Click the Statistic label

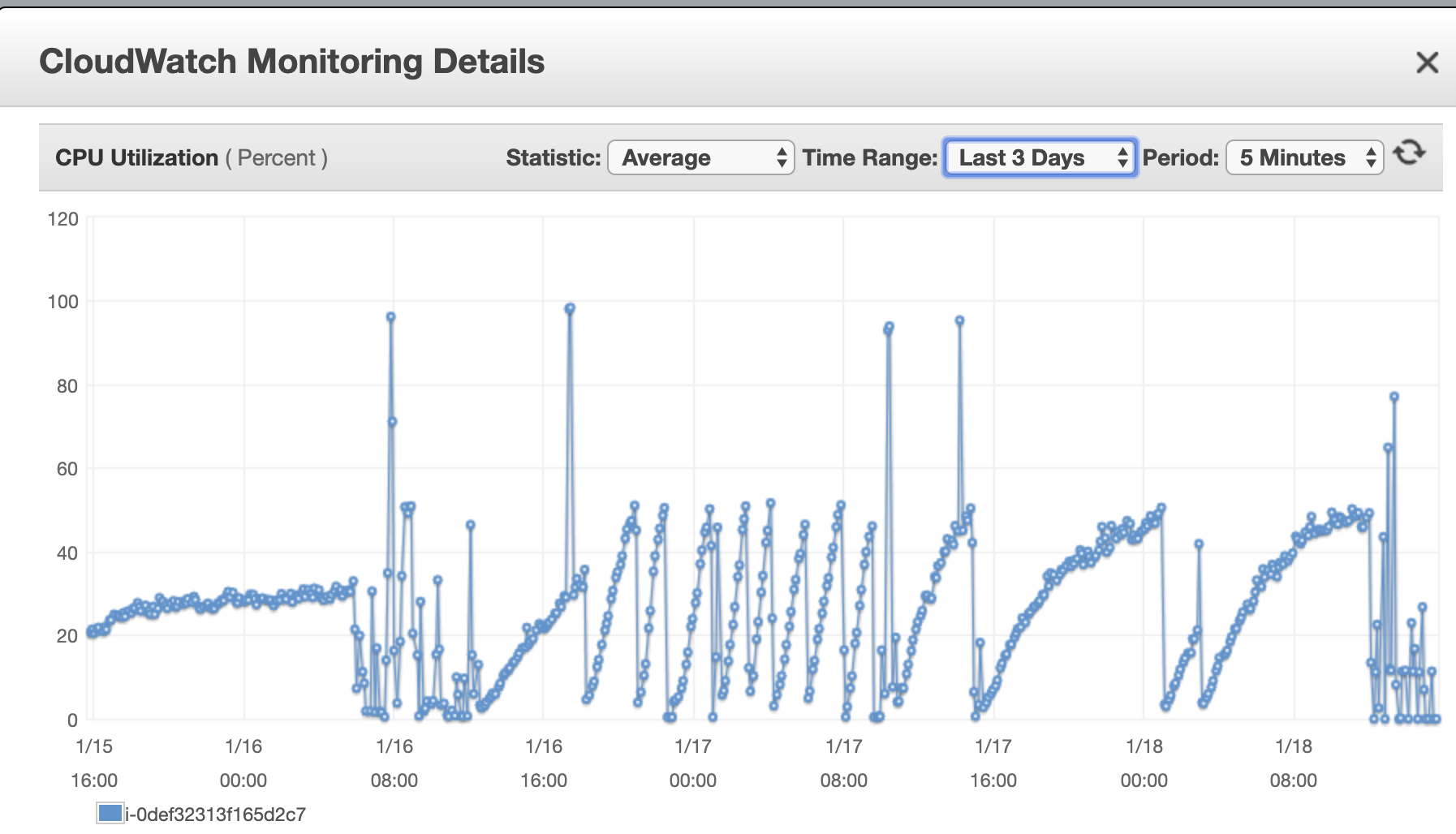[x=554, y=157]
